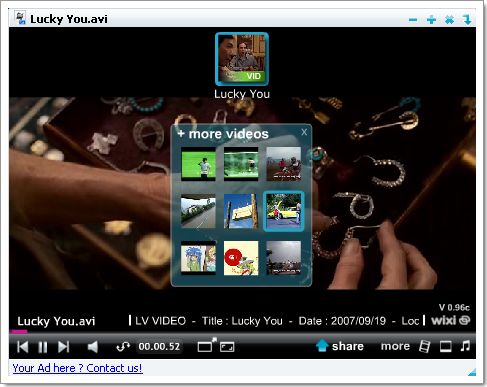Skip to the next track
This screenshot has height=387, width=487.
[63, 347]
